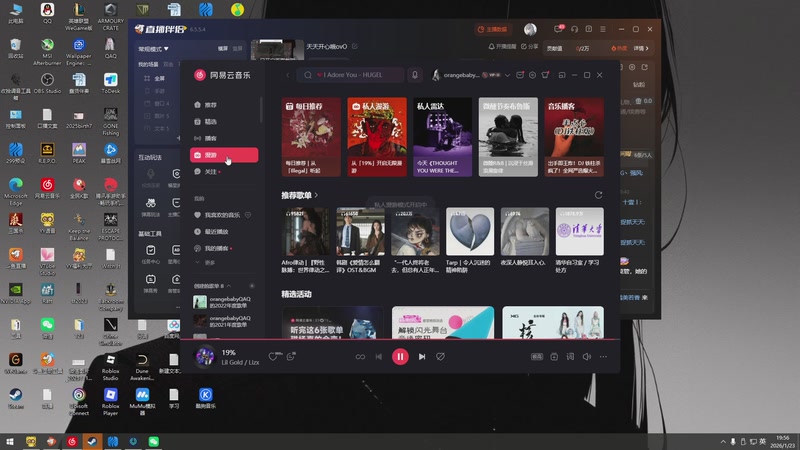Select 横屏 orientation in 直播伴侣
Image resolution: width=800 pixels, height=450 pixels.
point(222,48)
